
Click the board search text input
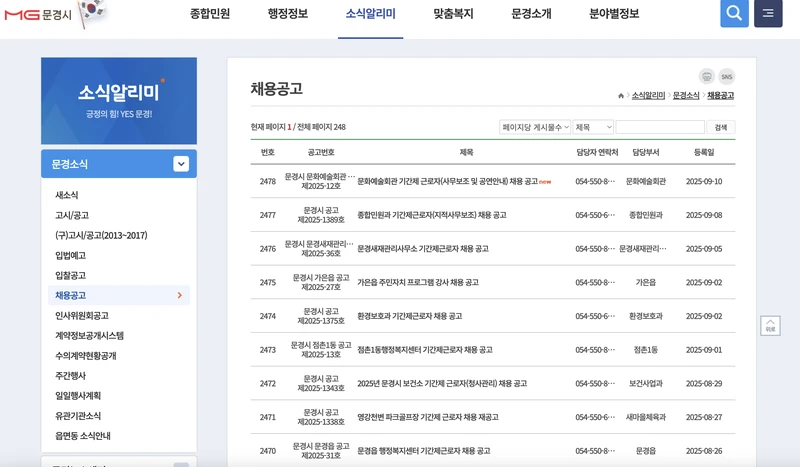click(x=660, y=127)
